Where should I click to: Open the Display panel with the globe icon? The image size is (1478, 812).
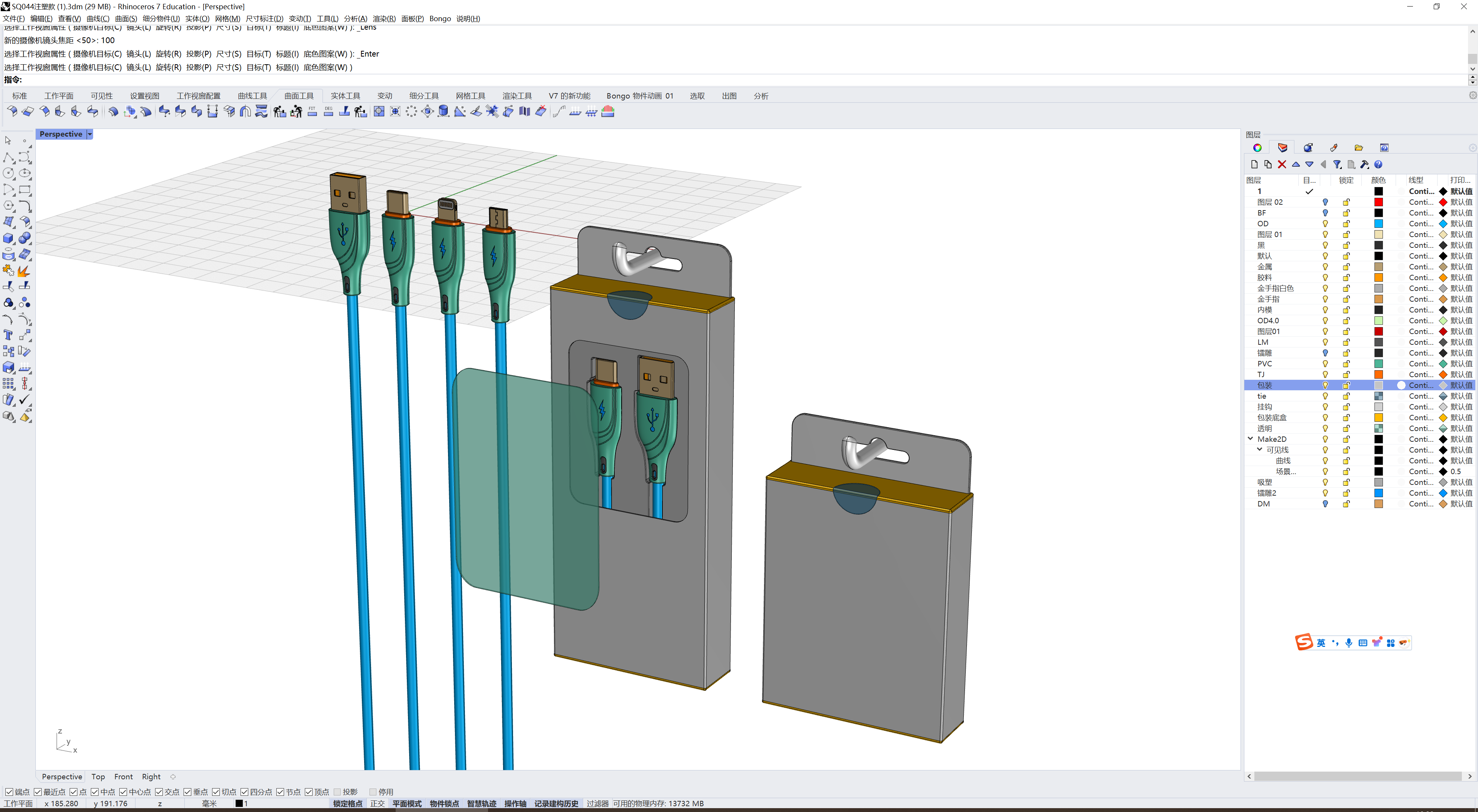point(1258,147)
